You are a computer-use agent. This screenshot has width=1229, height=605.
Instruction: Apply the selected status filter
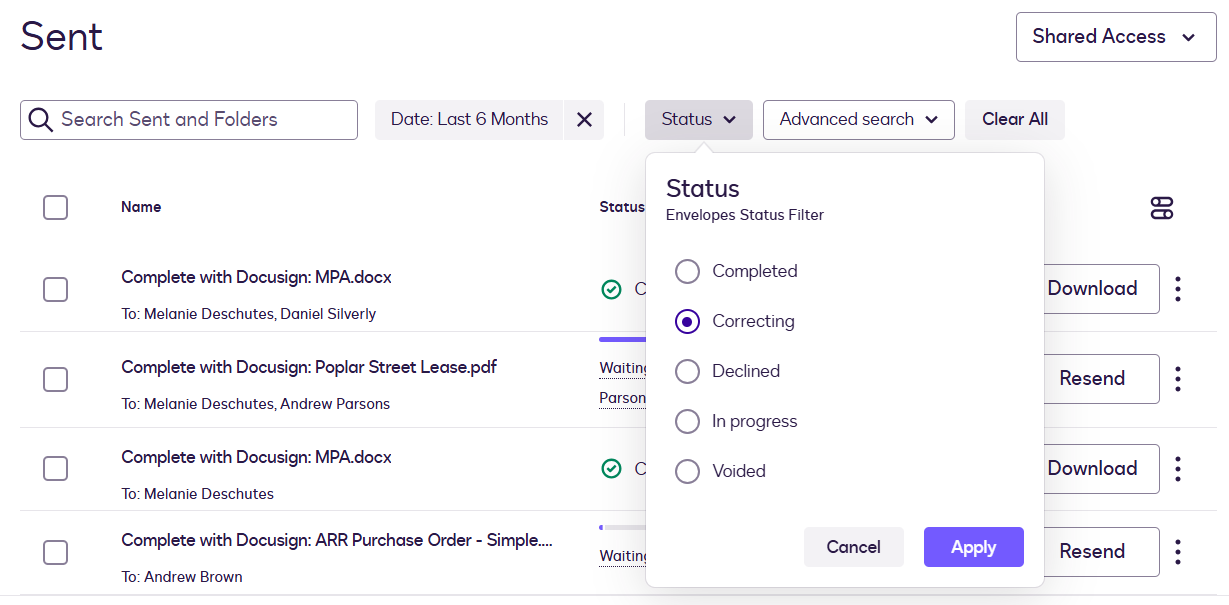[x=973, y=547]
